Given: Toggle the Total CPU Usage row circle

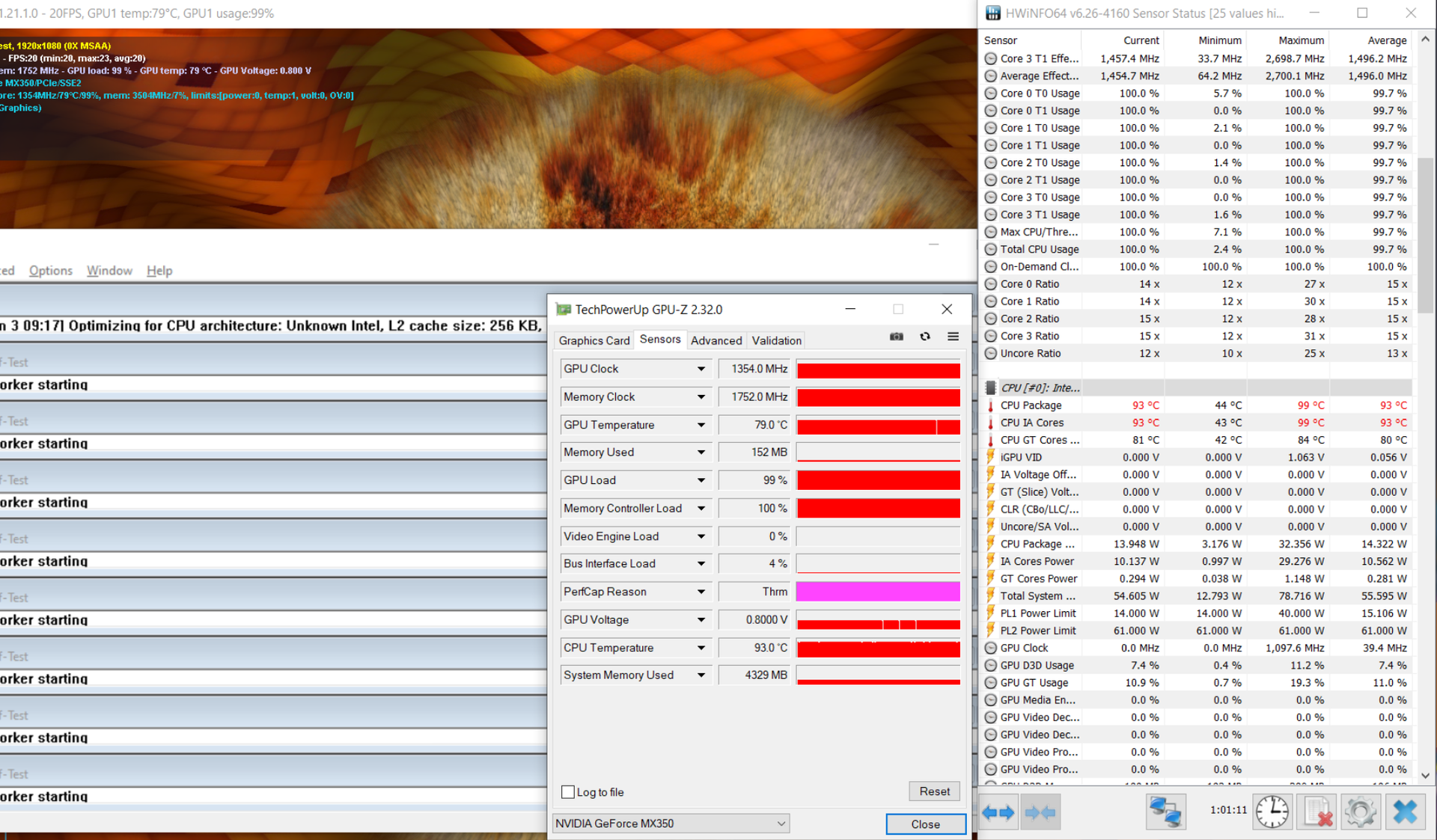Looking at the screenshot, I should click(990, 249).
